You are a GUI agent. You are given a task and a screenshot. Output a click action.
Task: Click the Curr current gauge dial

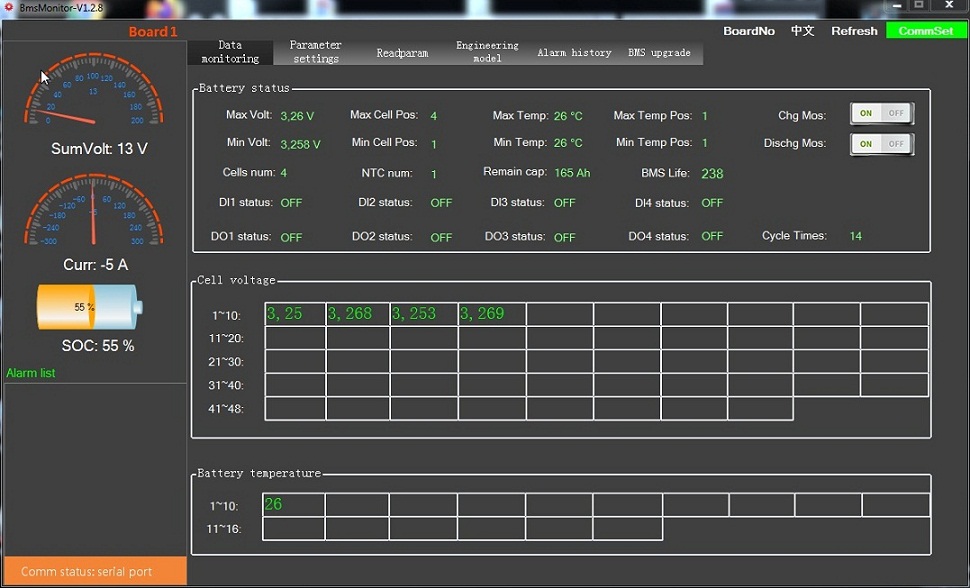click(x=93, y=209)
